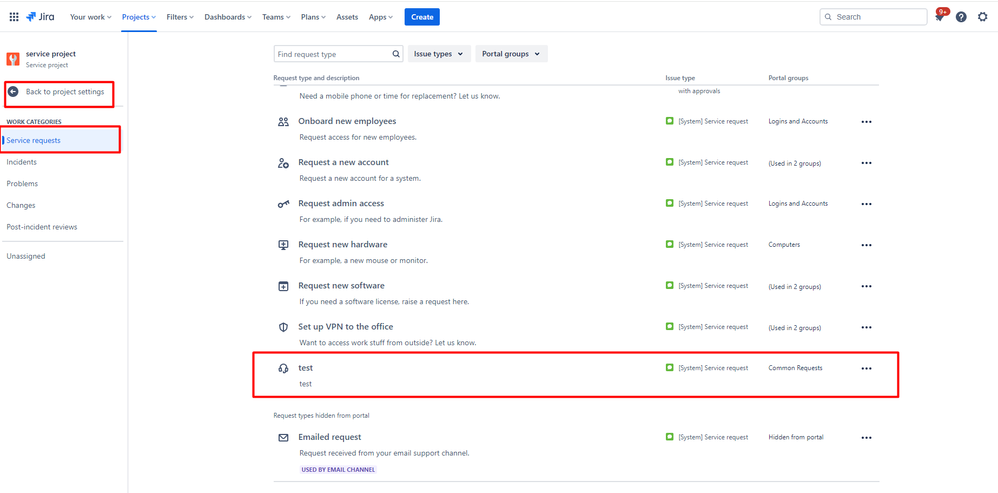998x493 pixels.
Task: Click the Request a new account icon
Action: (x=284, y=163)
